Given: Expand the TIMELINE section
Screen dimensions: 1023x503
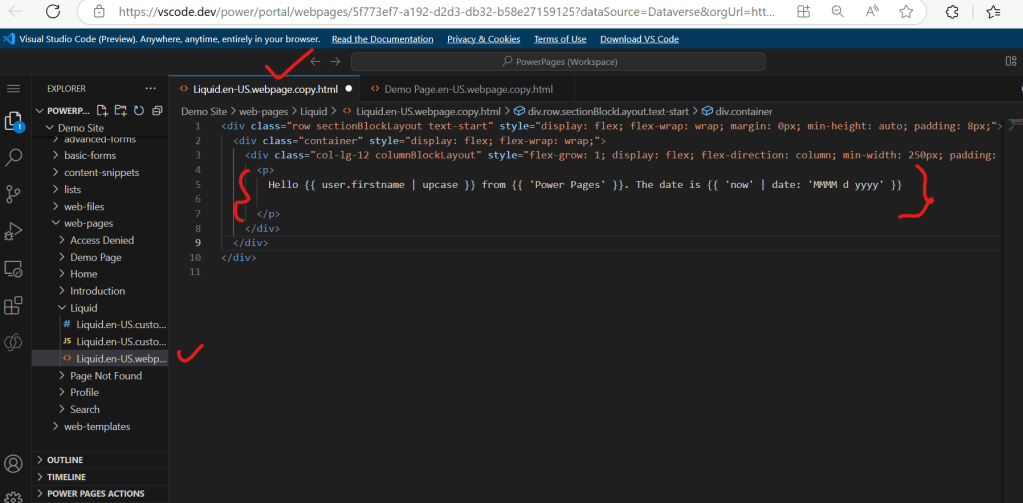Looking at the screenshot, I should coord(66,477).
